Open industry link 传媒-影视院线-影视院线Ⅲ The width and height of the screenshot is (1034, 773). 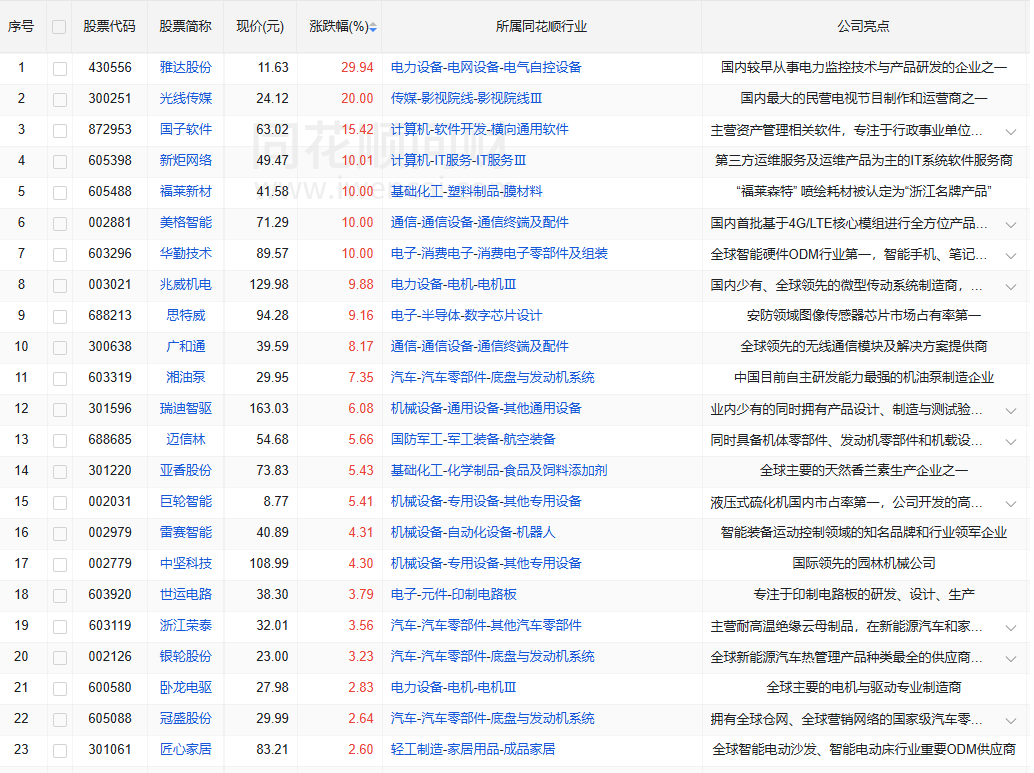click(x=466, y=98)
